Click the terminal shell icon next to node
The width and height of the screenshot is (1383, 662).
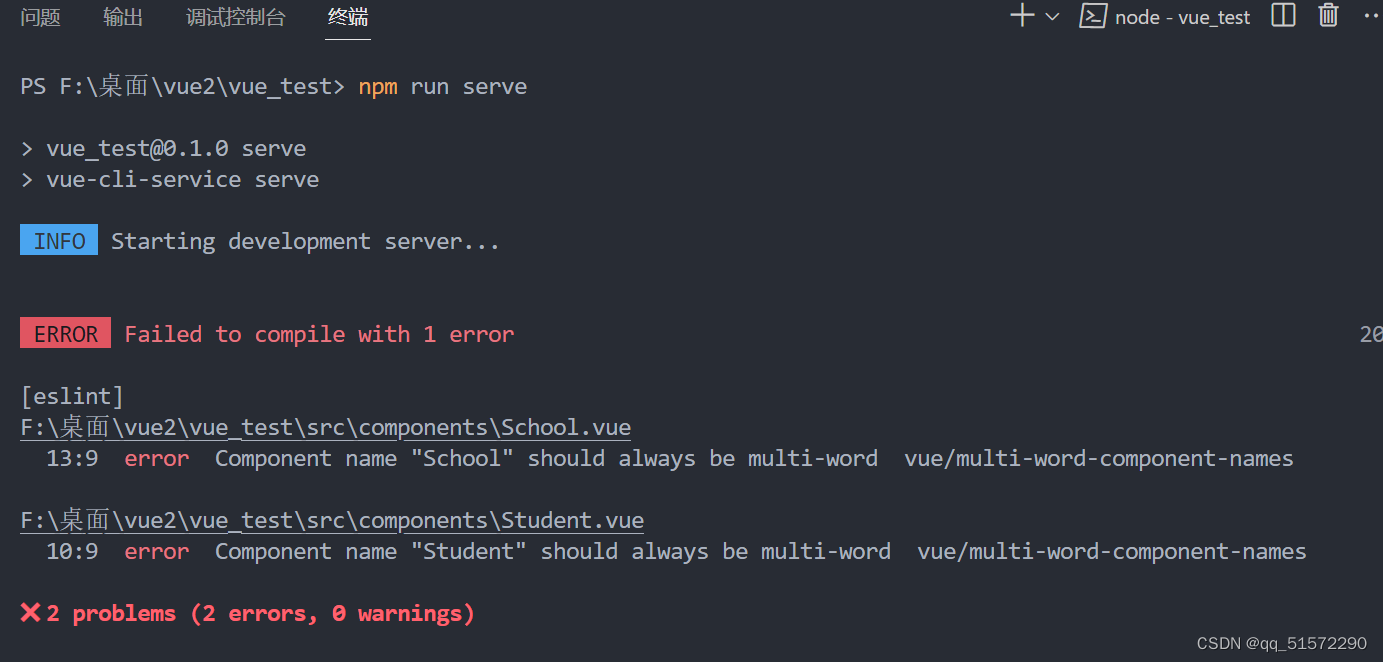tap(1093, 16)
